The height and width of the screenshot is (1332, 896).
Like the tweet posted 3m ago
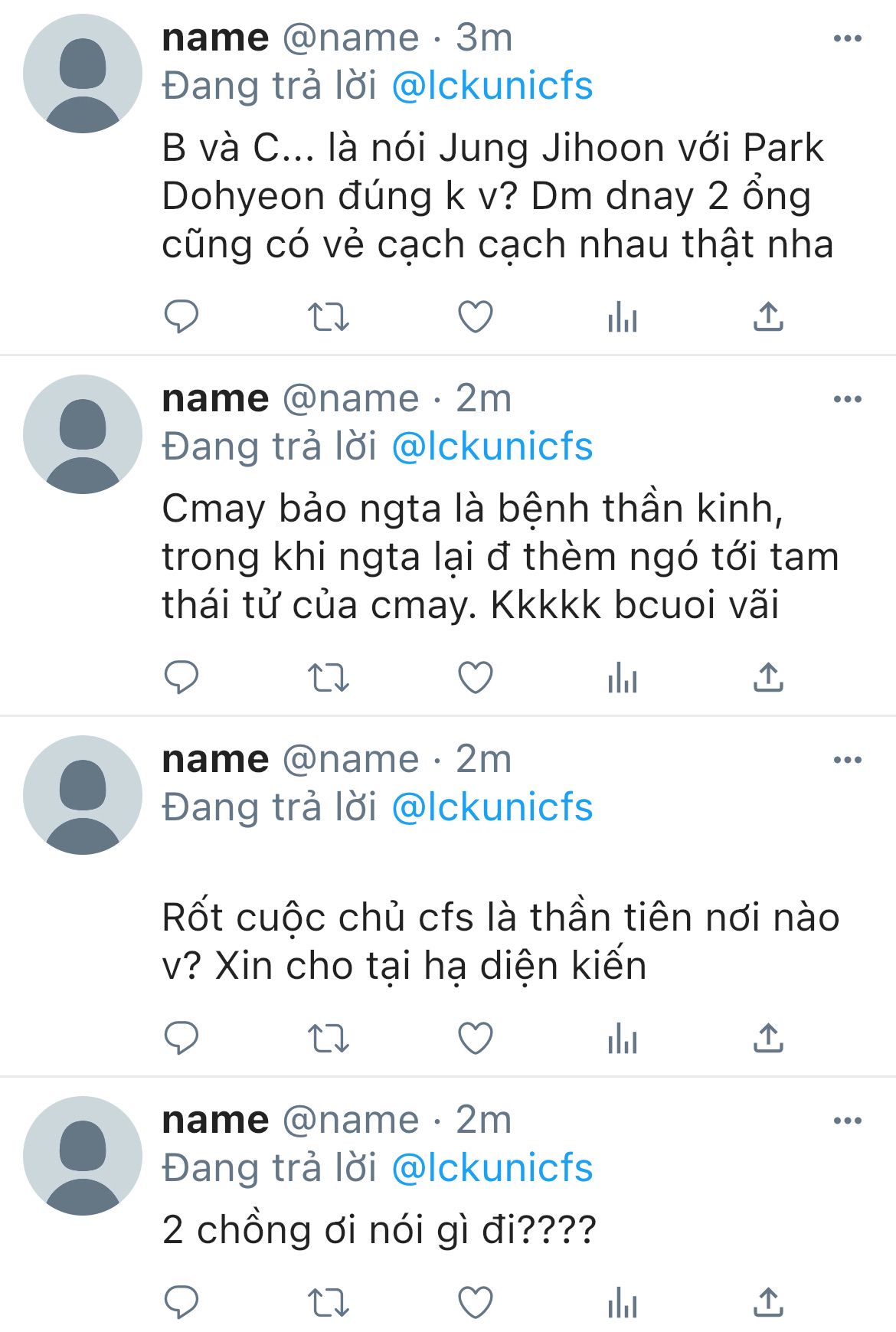(x=475, y=316)
